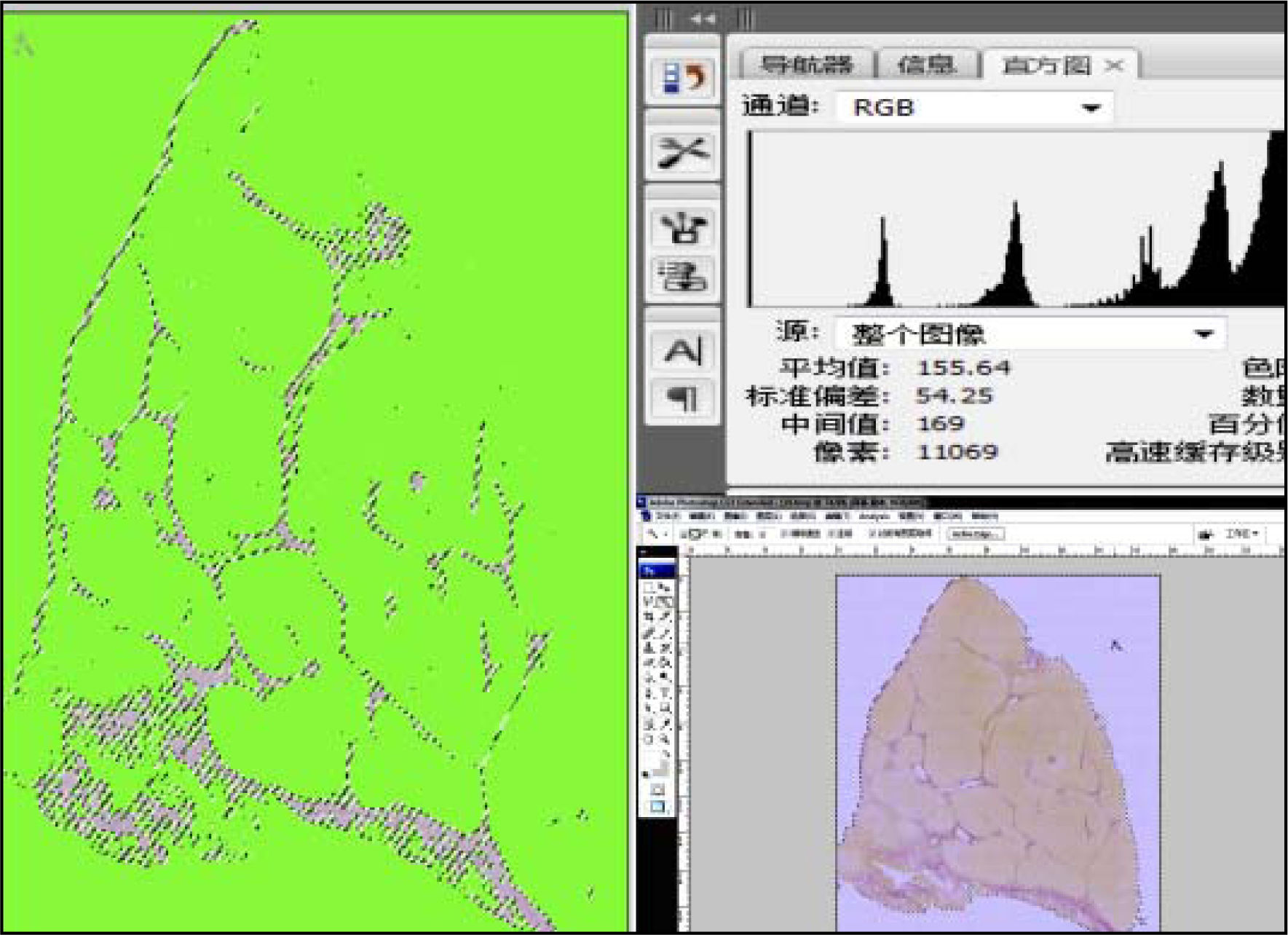This screenshot has width=1288, height=935.
Task: Collapse the panel dock with double arrows
Action: coord(702,19)
